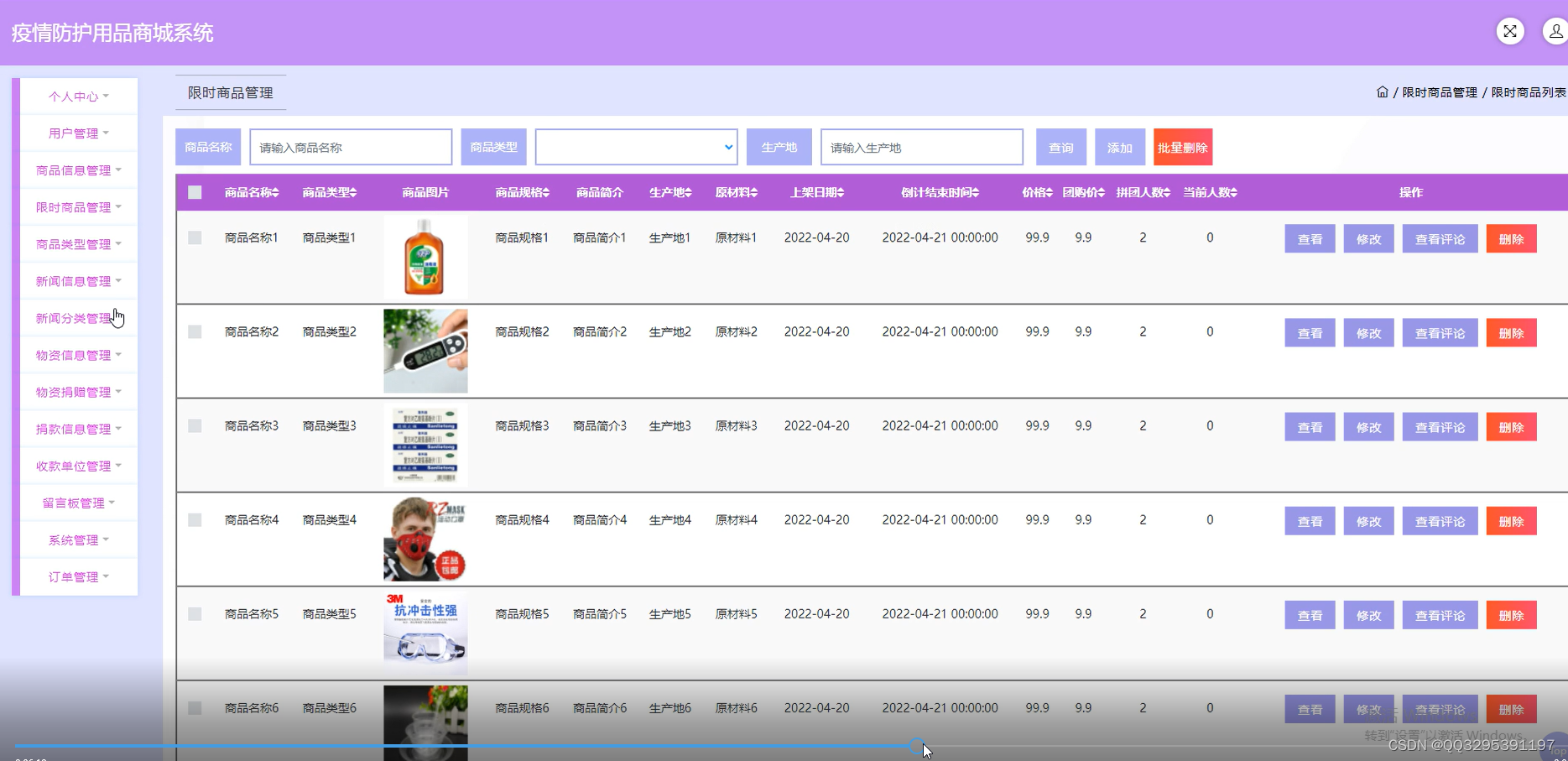Expand 个人中心 sidebar menu

point(79,96)
